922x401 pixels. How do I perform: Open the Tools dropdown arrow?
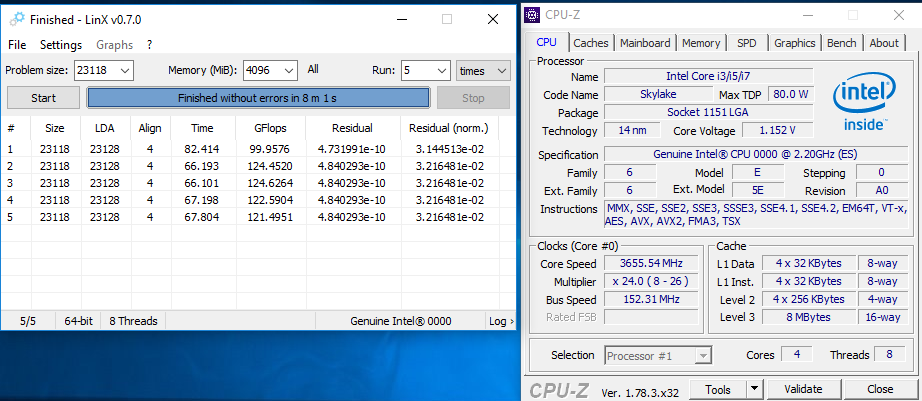click(754, 389)
